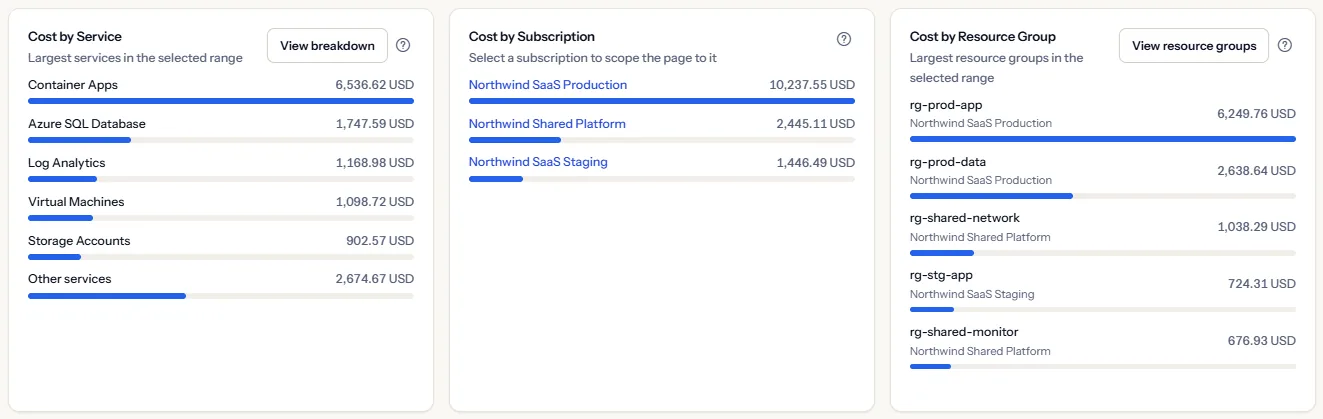Click the rg-stg-app resource group name

point(941,275)
